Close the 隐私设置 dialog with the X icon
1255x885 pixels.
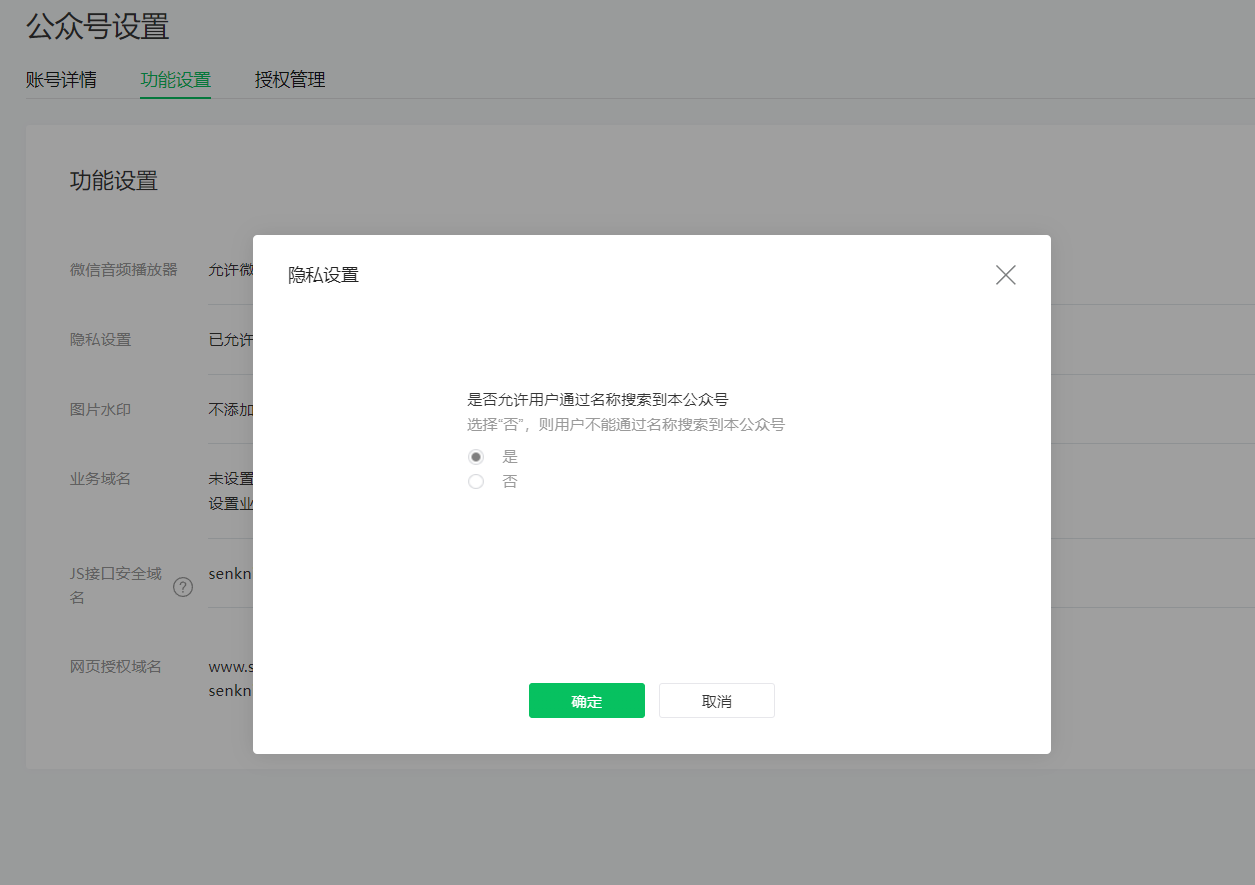point(1005,275)
